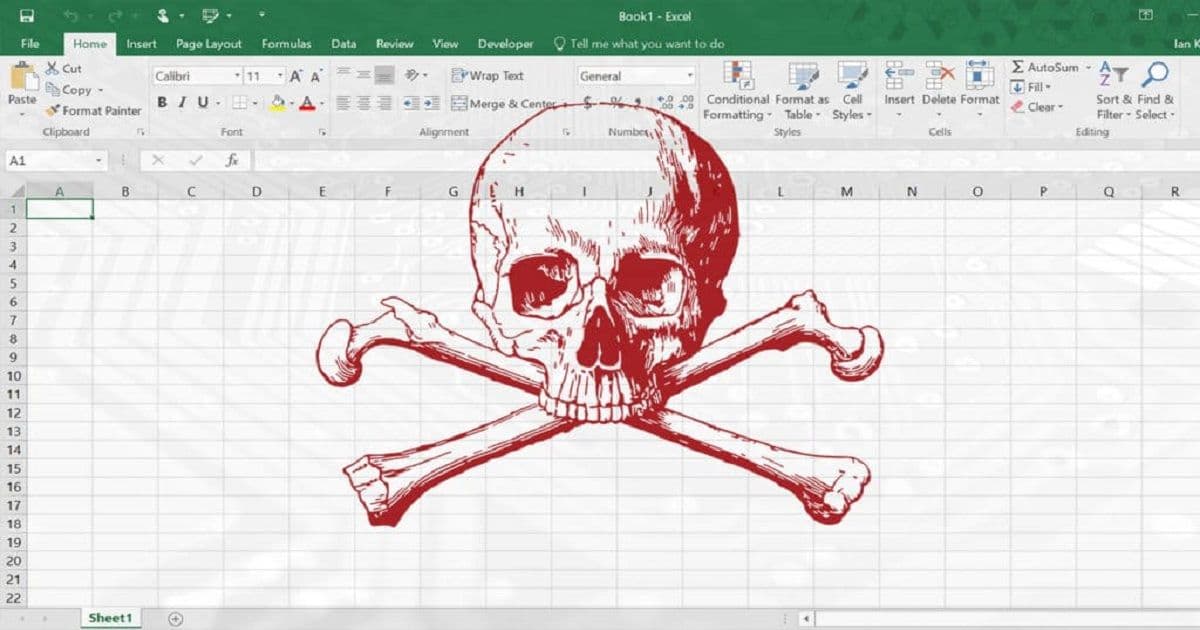The image size is (1200, 630).
Task: Click the Wrap Text button
Action: 488,76
